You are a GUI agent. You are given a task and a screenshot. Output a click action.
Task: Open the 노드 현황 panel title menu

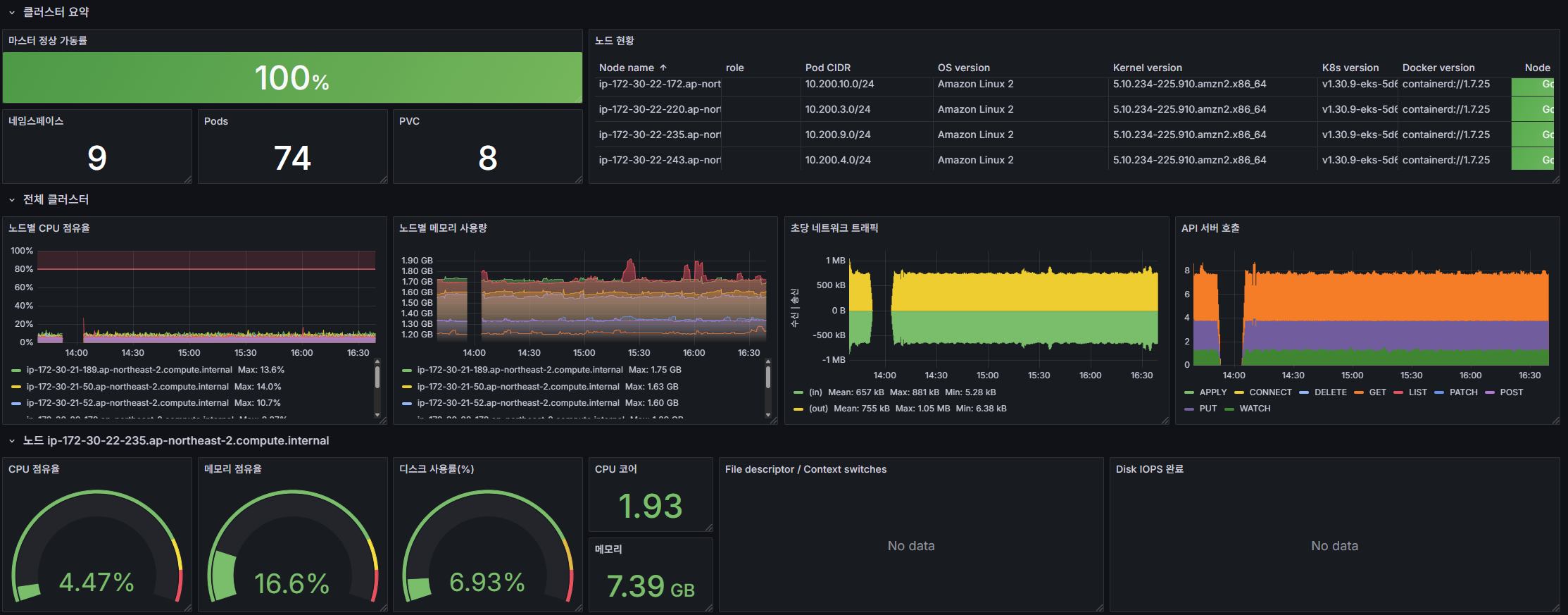click(x=615, y=41)
